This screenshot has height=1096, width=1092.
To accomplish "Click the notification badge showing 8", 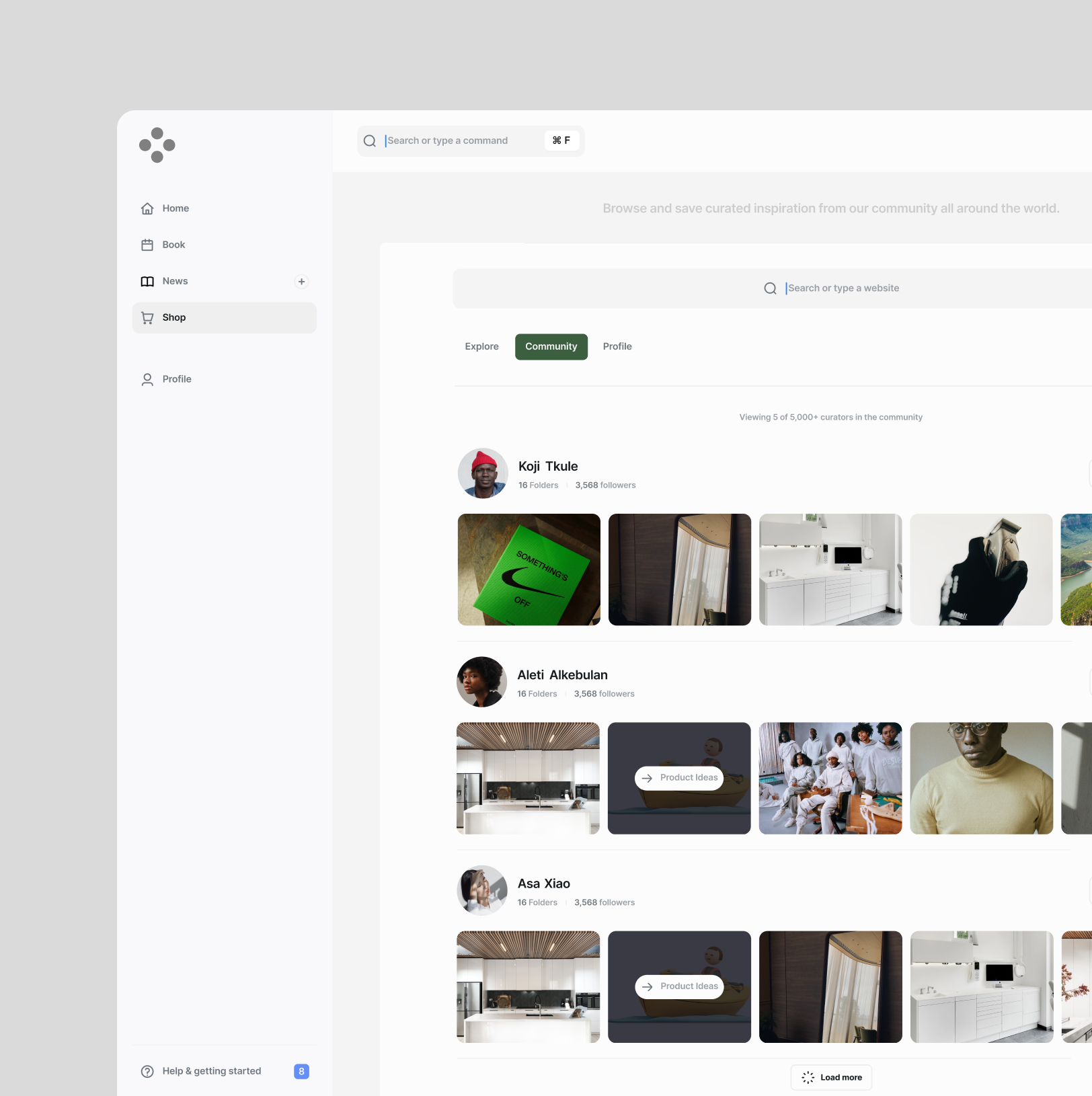I will coord(301,1071).
